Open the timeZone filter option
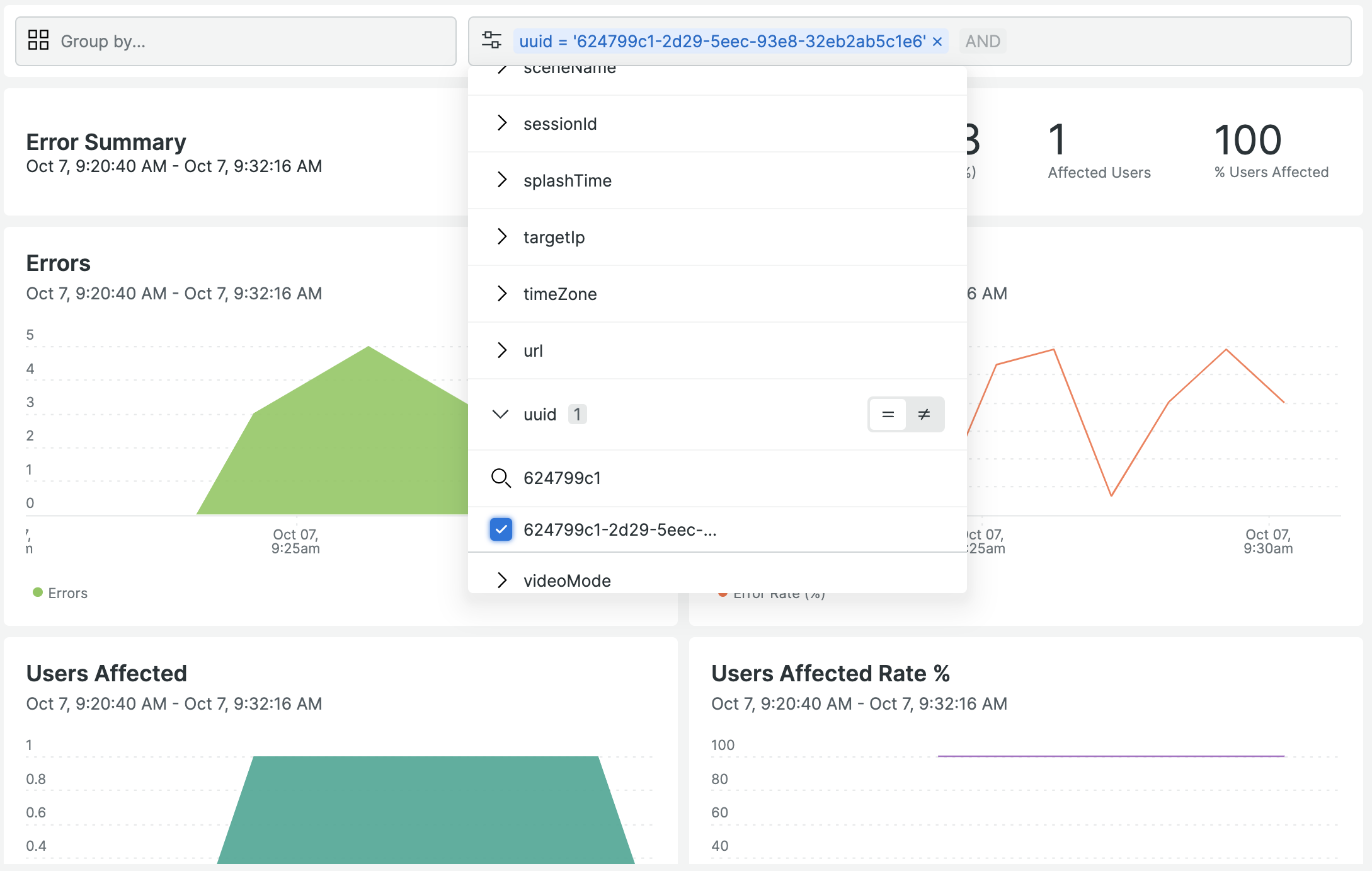This screenshot has height=871, width=1372. (x=559, y=294)
